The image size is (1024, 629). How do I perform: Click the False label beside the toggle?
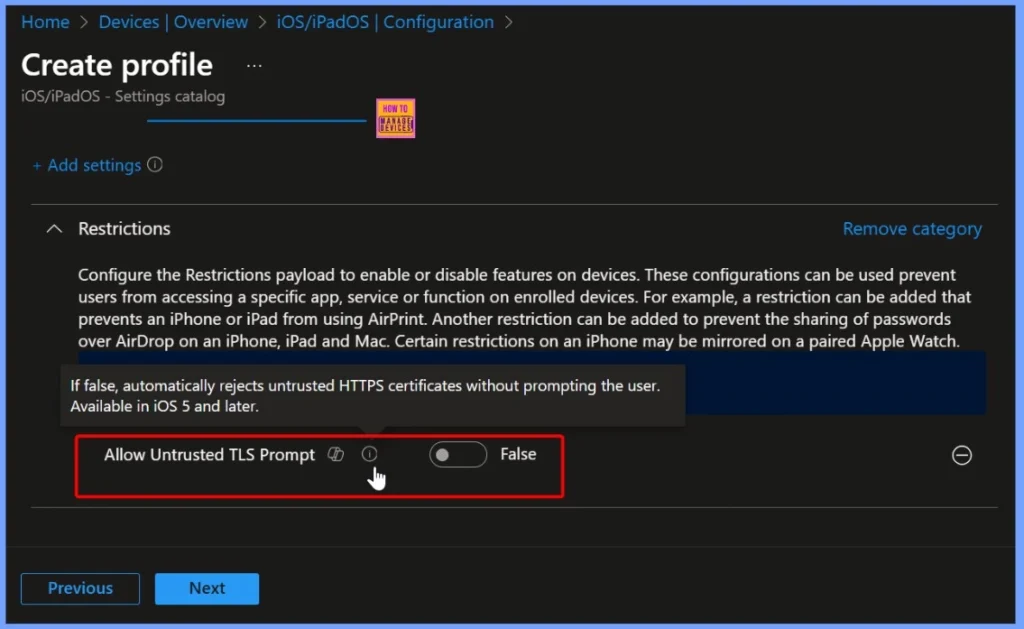click(x=518, y=454)
